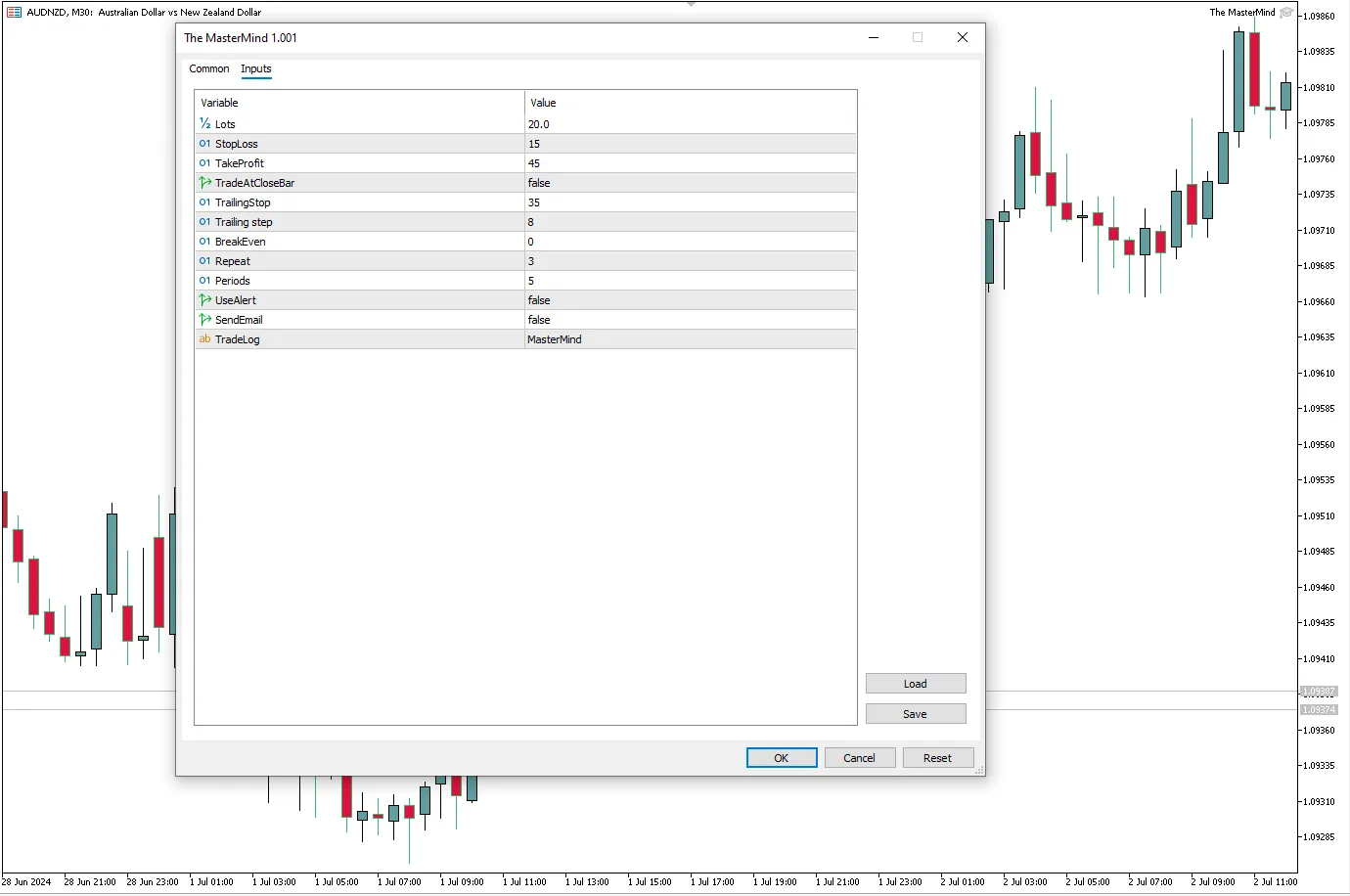Change the UseAlert false value

(691, 300)
